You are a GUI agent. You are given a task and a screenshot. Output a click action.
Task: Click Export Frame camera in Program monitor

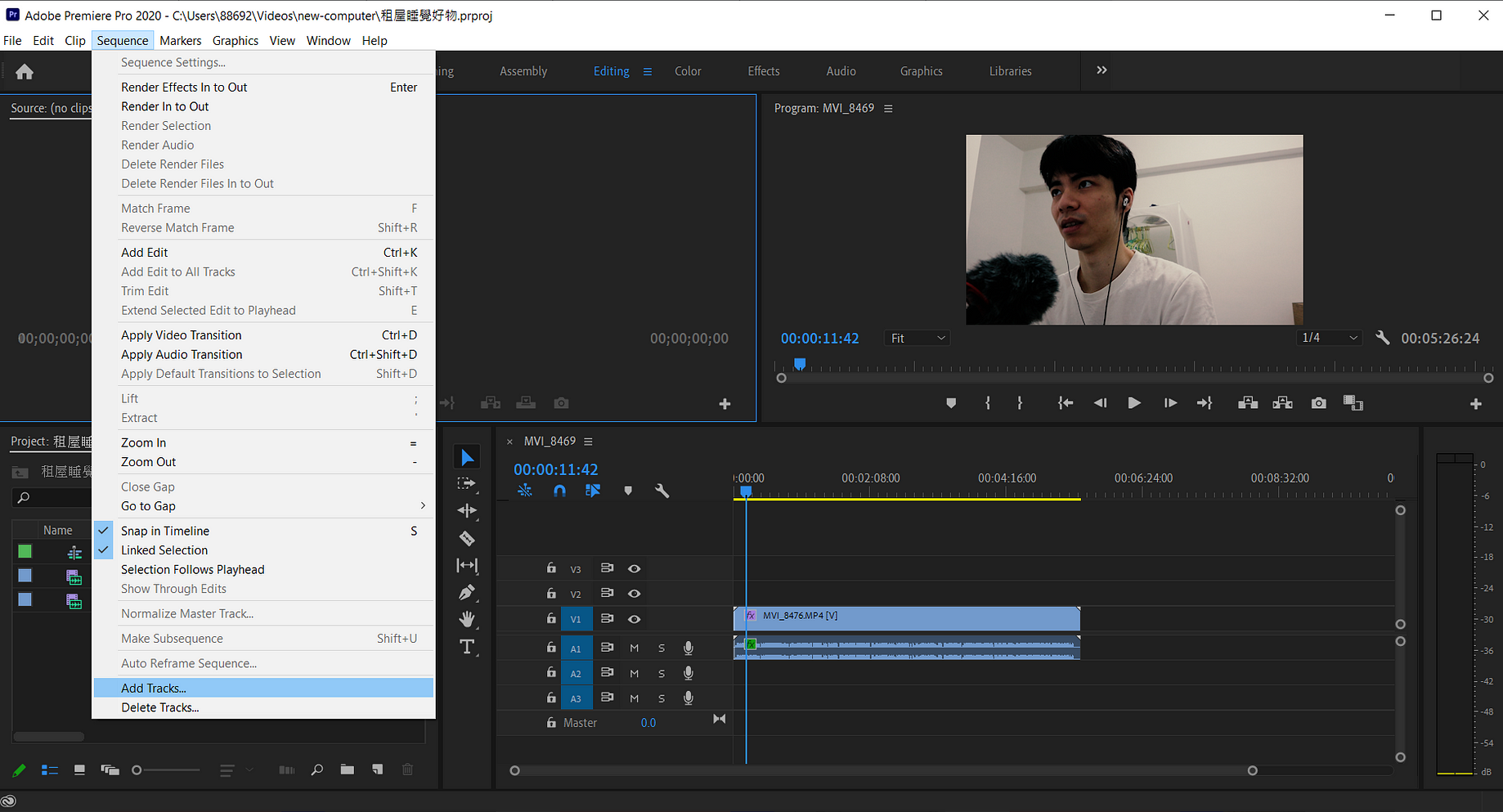[1318, 403]
